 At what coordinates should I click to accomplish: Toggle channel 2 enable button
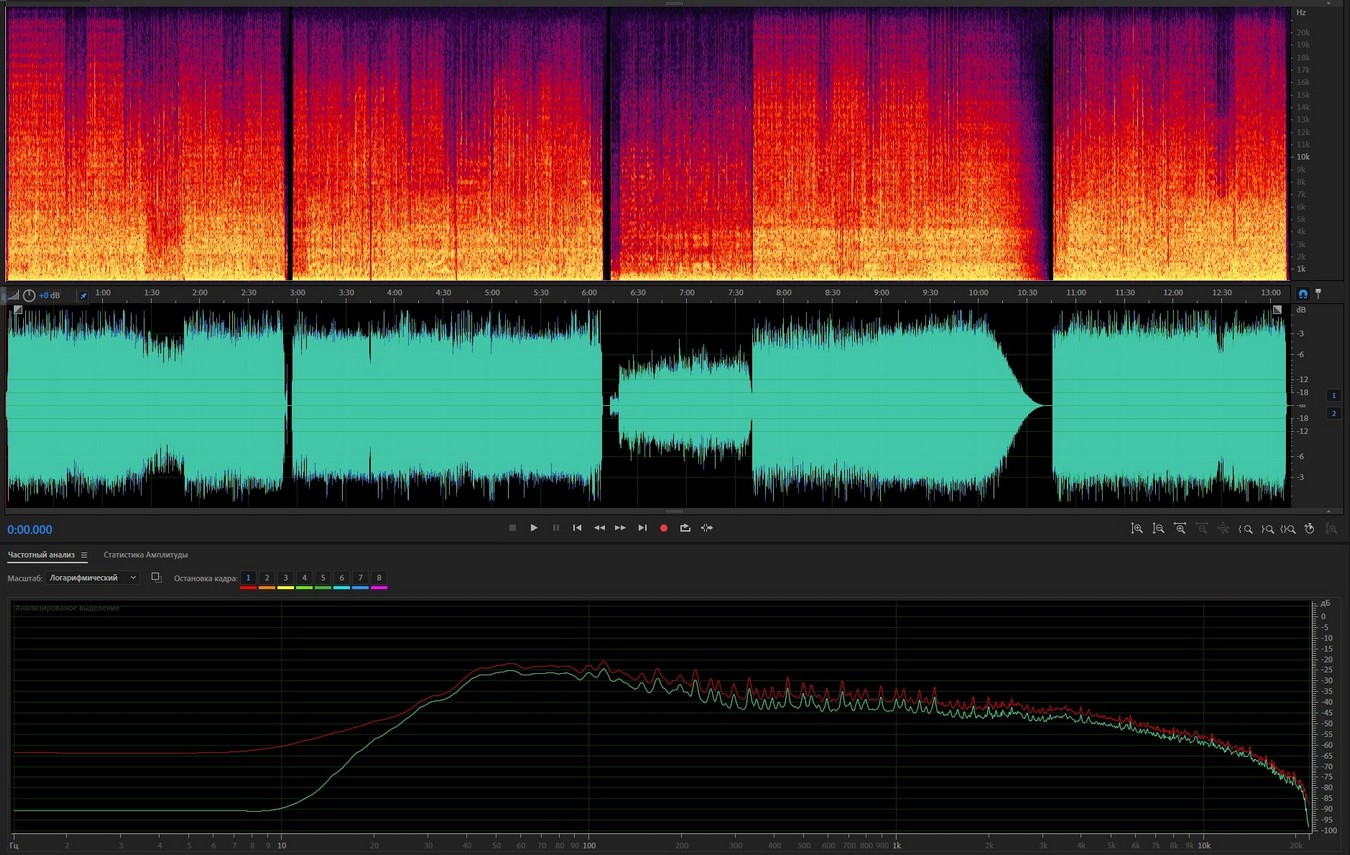(x=1333, y=413)
